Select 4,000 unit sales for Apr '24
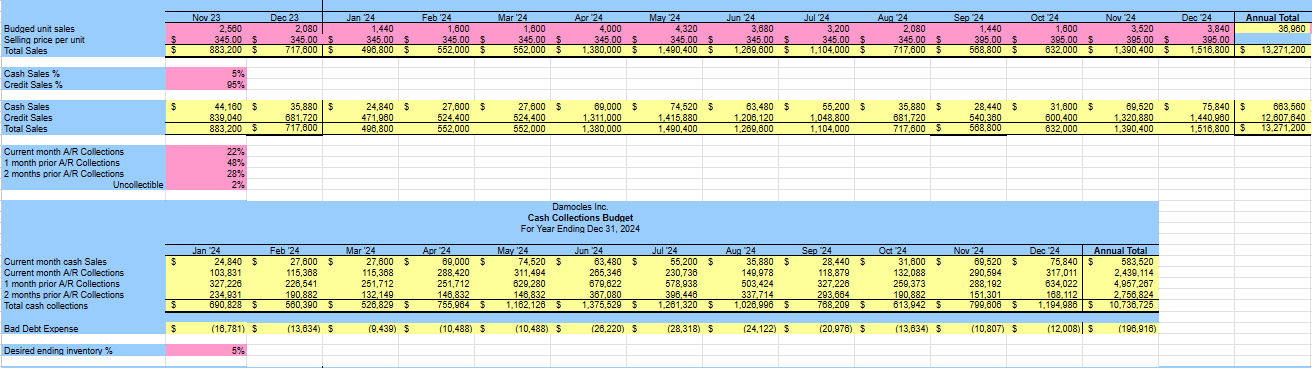This screenshot has height=368, width=1312. point(609,29)
